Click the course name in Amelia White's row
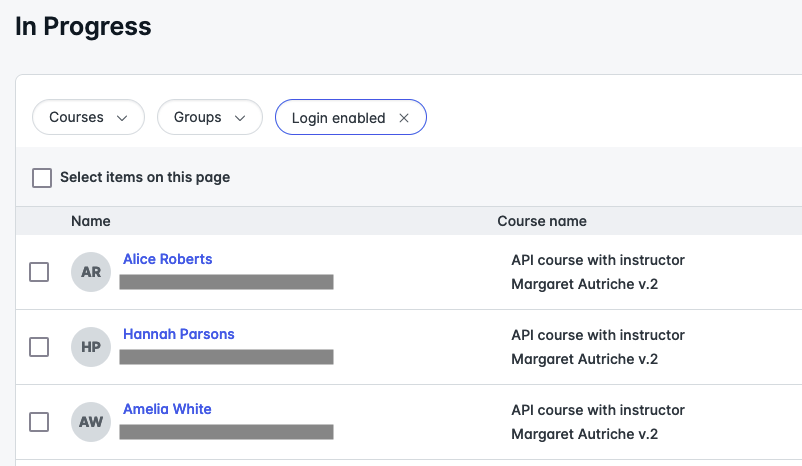Viewport: 802px width, 466px height. click(x=597, y=422)
